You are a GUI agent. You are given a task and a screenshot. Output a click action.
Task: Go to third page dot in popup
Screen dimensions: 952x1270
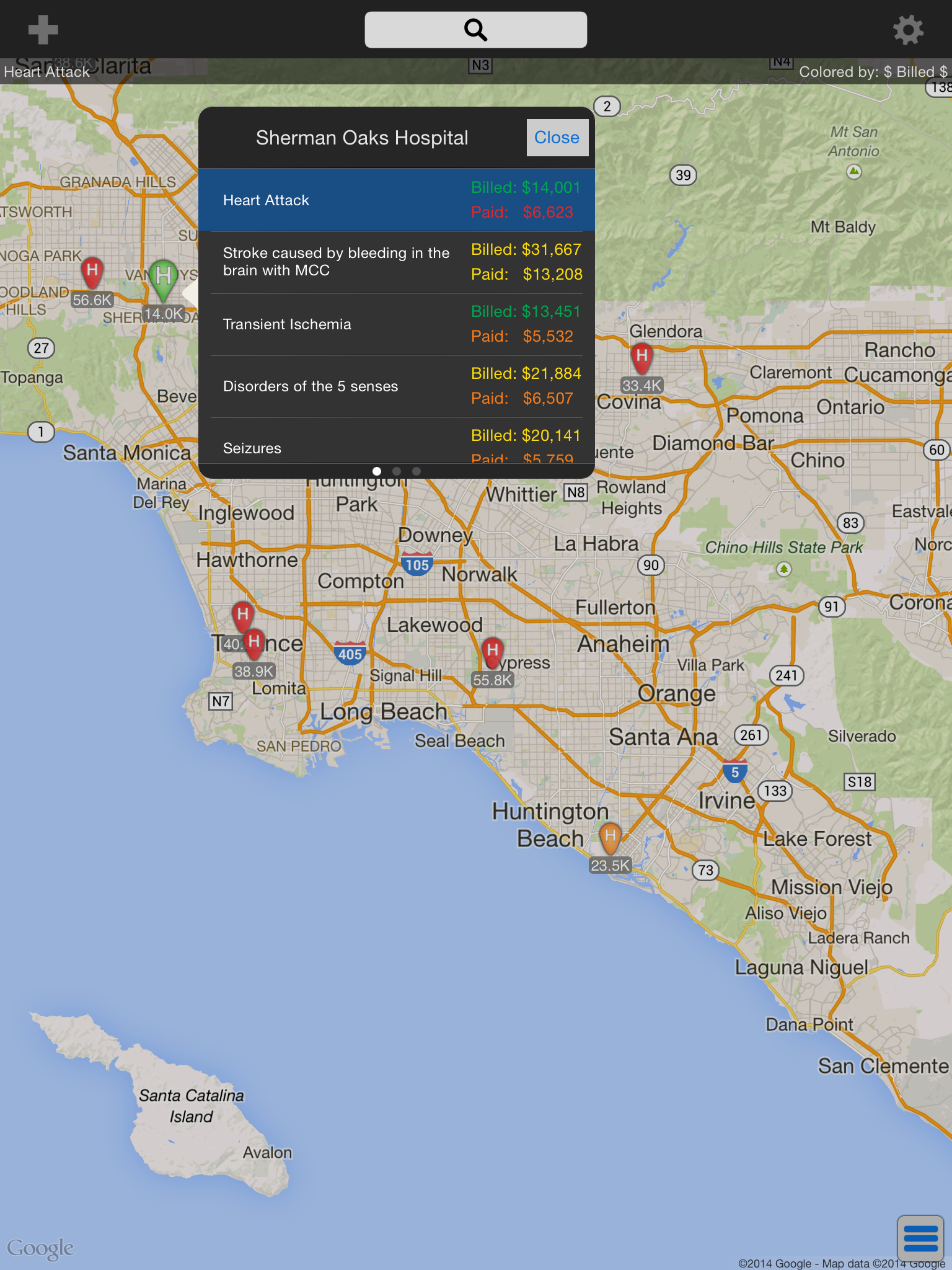tap(416, 471)
